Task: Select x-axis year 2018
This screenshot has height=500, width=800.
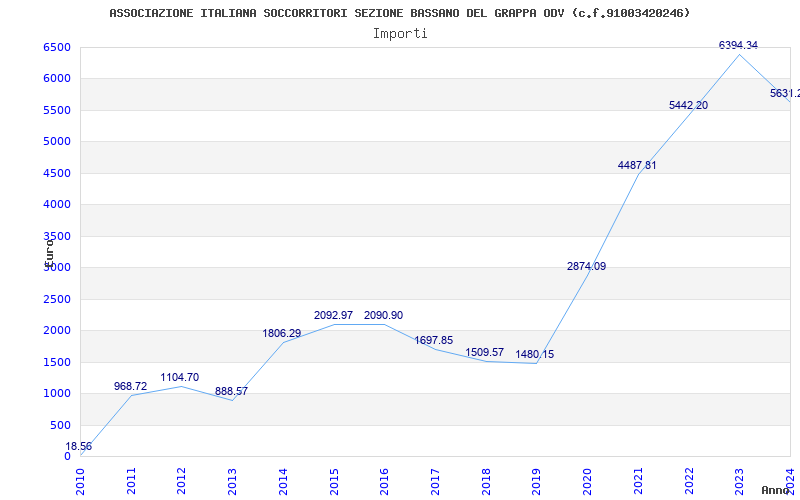Action: click(x=486, y=481)
